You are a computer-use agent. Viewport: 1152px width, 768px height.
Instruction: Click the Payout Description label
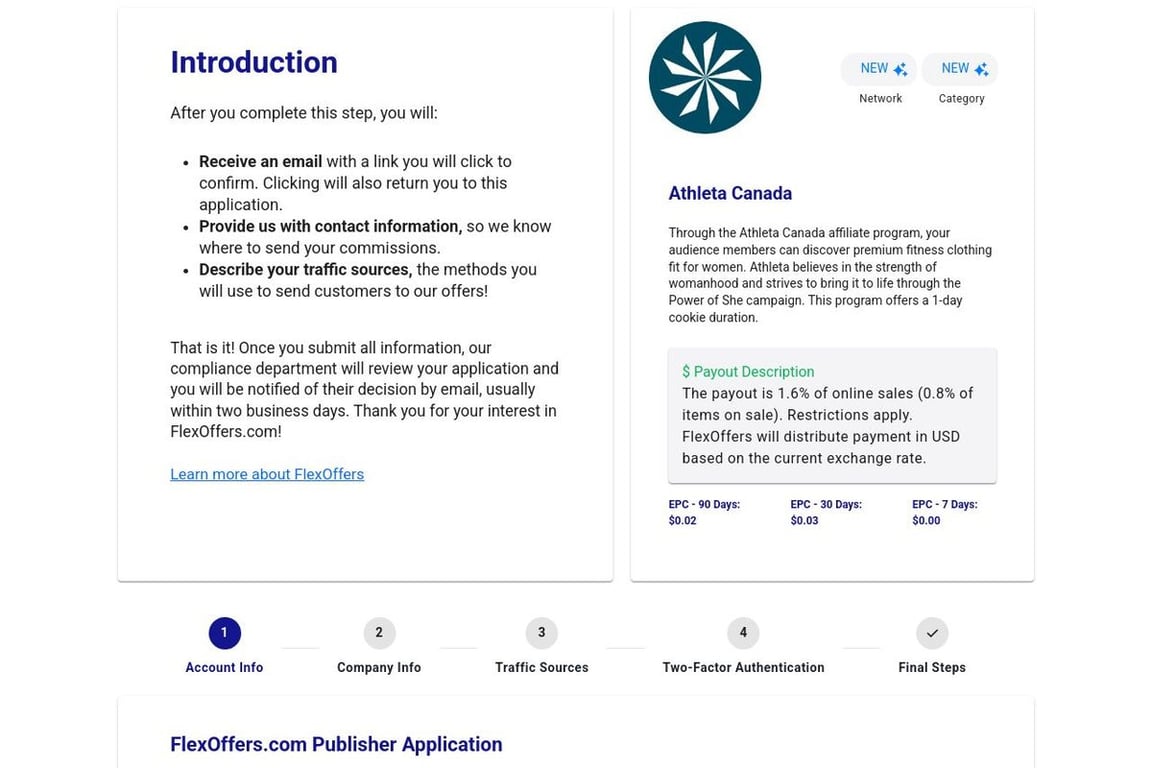[748, 372]
